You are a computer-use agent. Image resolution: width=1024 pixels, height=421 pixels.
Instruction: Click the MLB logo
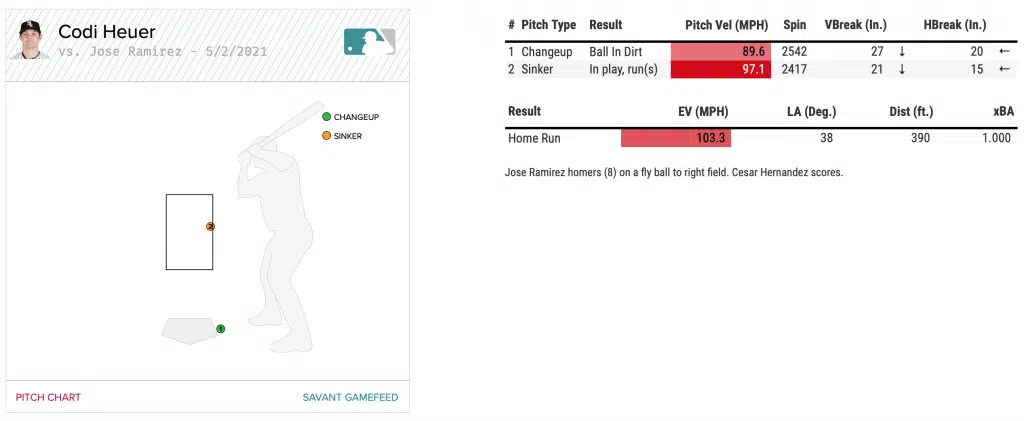370,40
